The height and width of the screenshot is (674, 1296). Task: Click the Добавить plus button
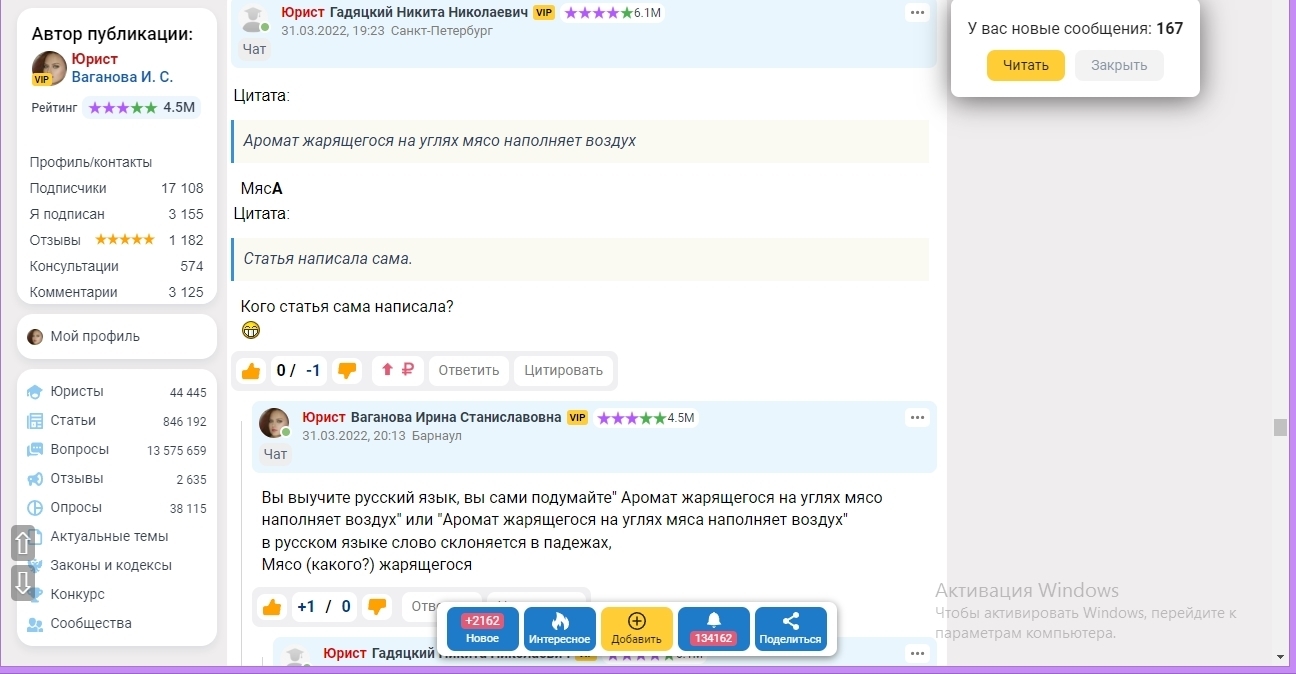click(636, 628)
